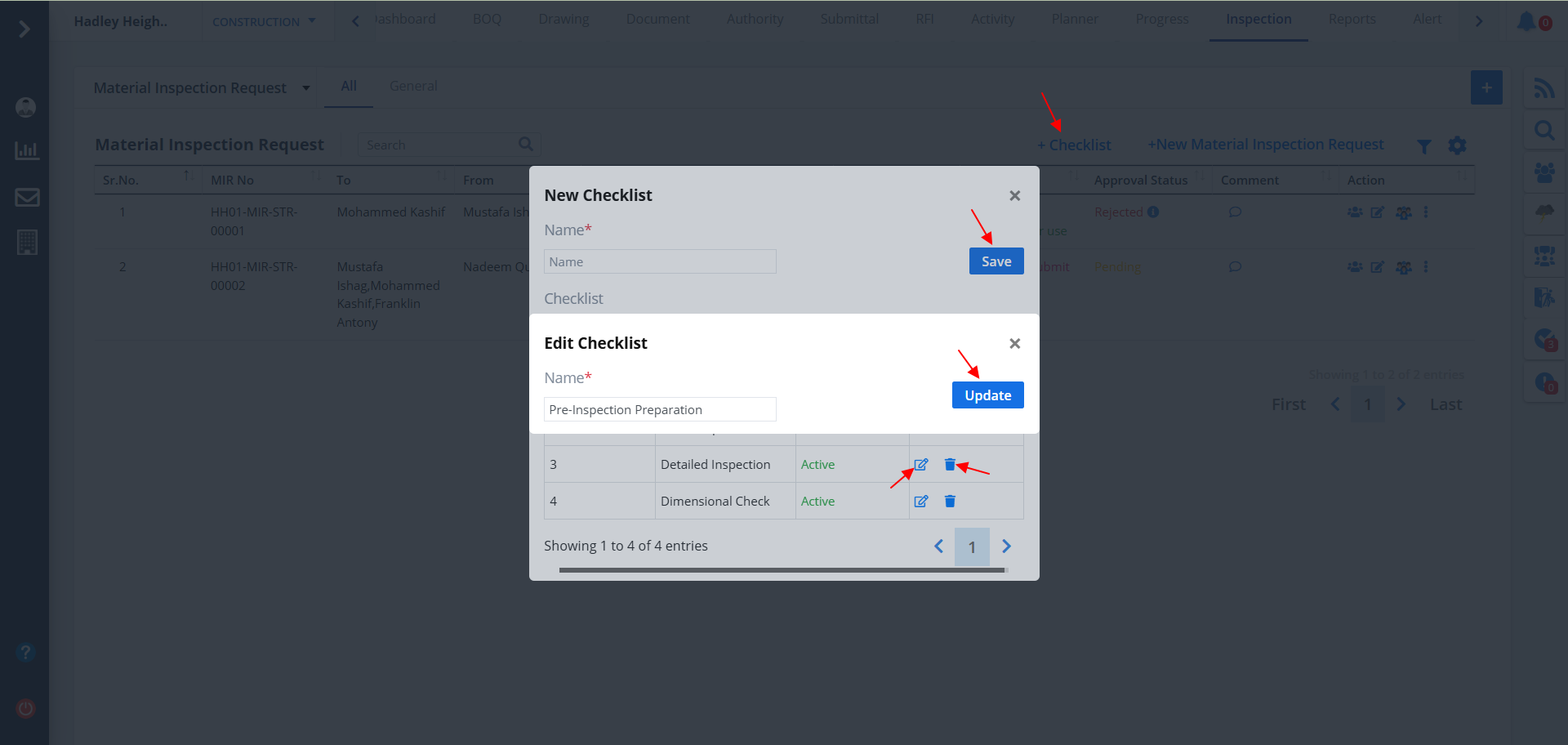Image resolution: width=1568 pixels, height=745 pixels.
Task: Click the Save button in New Checklist
Action: [x=996, y=261]
